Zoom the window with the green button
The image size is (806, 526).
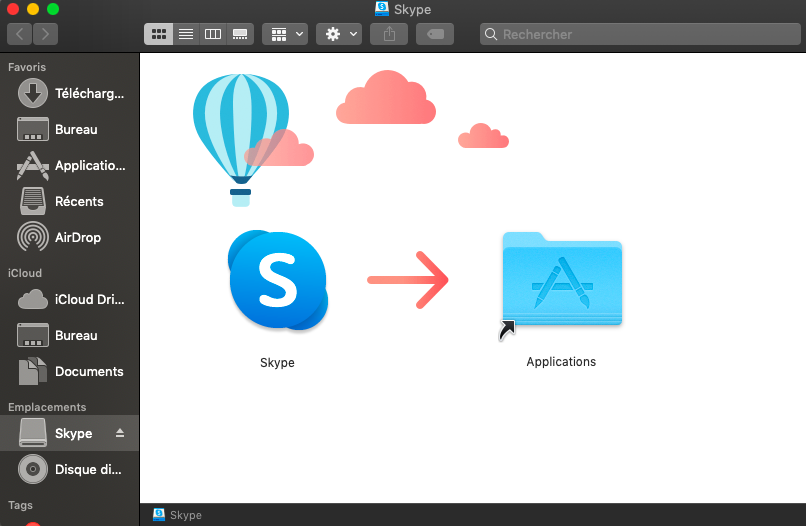(x=53, y=9)
